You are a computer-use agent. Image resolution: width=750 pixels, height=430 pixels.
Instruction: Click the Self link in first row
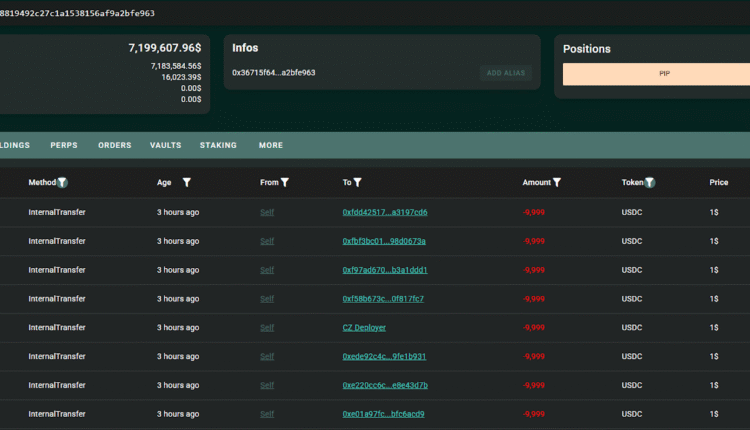coord(267,212)
